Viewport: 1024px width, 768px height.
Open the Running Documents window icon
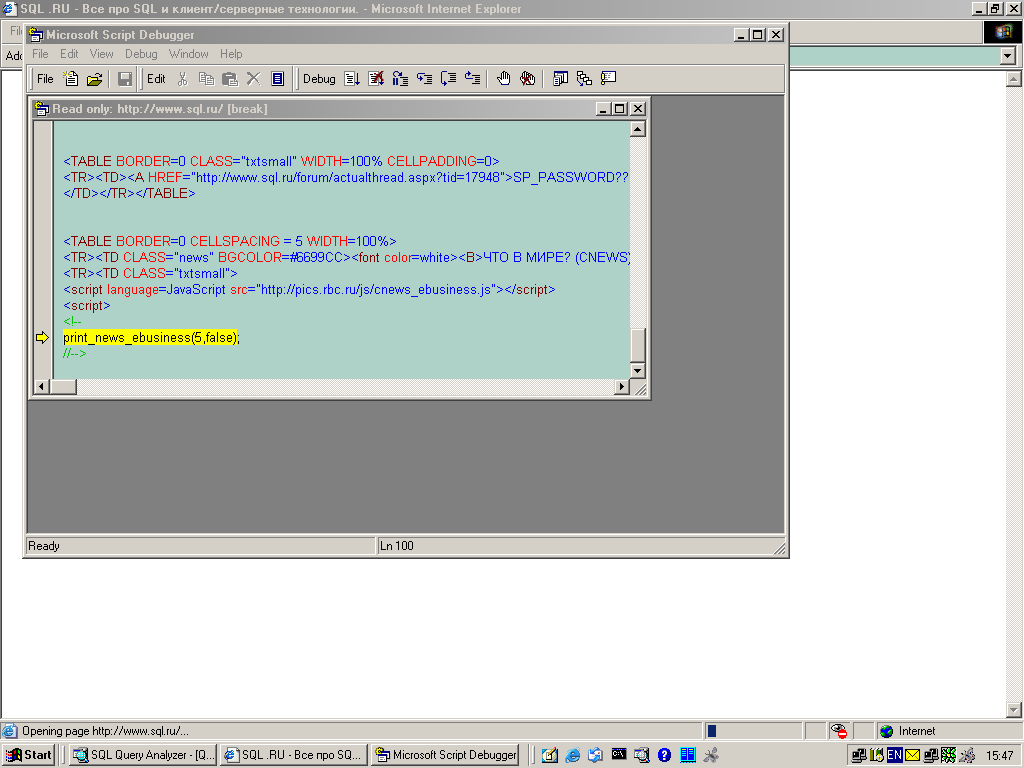click(x=560, y=79)
